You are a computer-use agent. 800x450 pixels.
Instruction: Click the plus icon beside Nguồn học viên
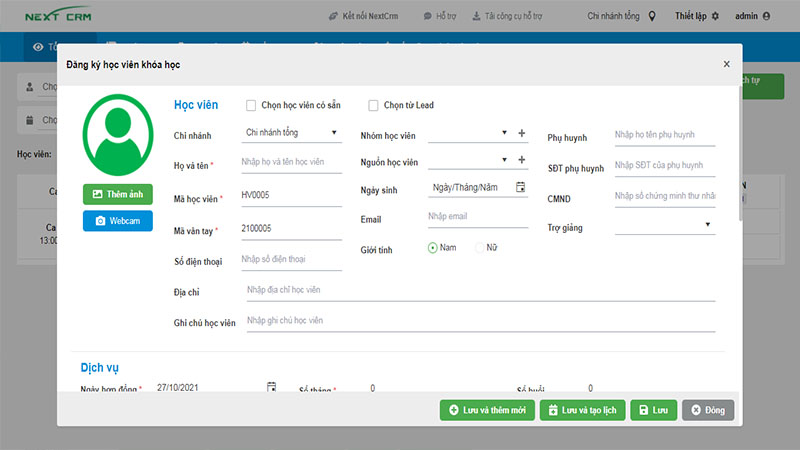521,160
